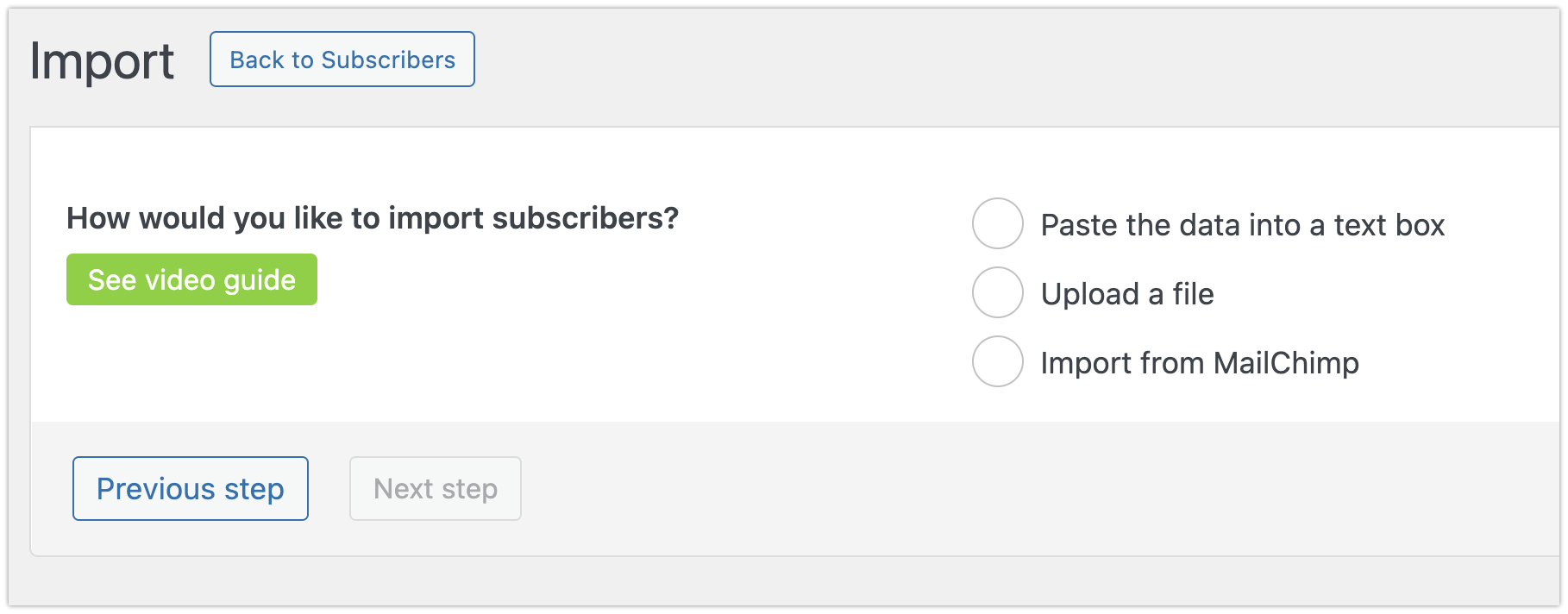Image resolution: width=1568 pixels, height=614 pixels.
Task: Click the word 'file' in the second option
Action: point(1193,294)
